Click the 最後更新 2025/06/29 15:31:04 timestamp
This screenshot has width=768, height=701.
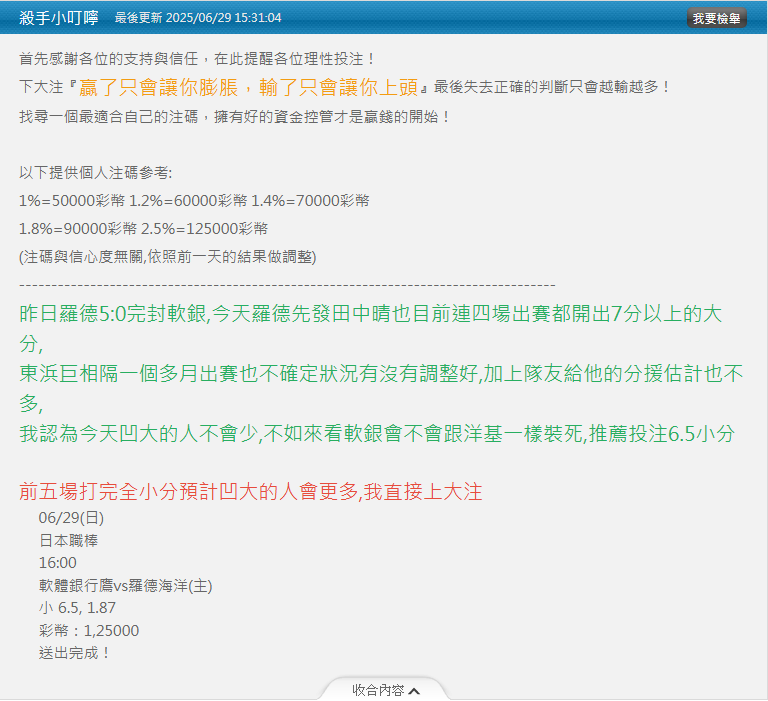pos(198,18)
